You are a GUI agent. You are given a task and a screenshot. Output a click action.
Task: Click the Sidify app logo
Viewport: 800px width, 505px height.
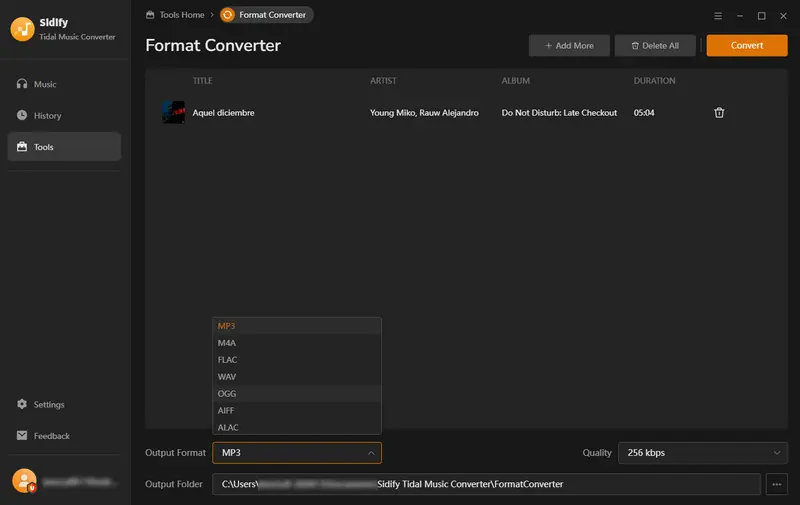pyautogui.click(x=22, y=29)
